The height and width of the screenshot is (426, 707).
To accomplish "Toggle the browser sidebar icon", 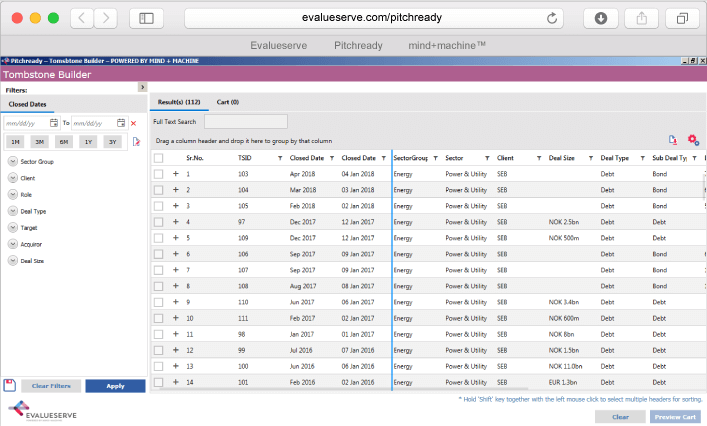I will coord(146,18).
